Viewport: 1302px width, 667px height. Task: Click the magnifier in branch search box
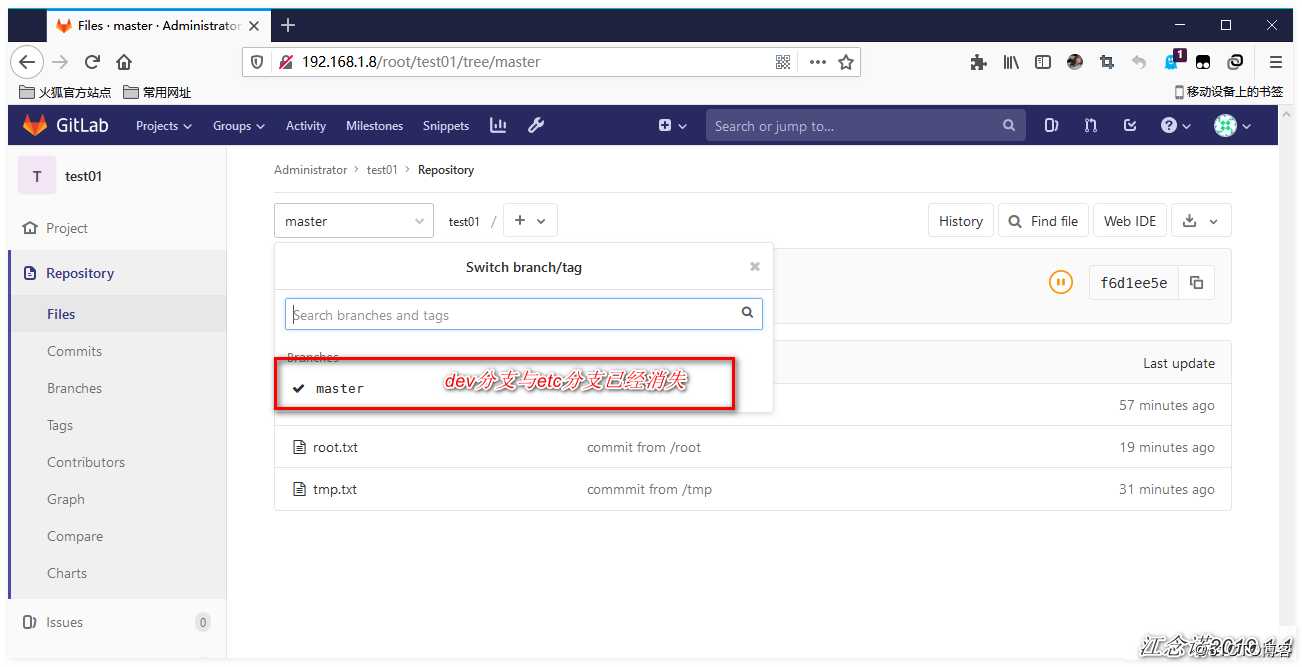(x=747, y=313)
